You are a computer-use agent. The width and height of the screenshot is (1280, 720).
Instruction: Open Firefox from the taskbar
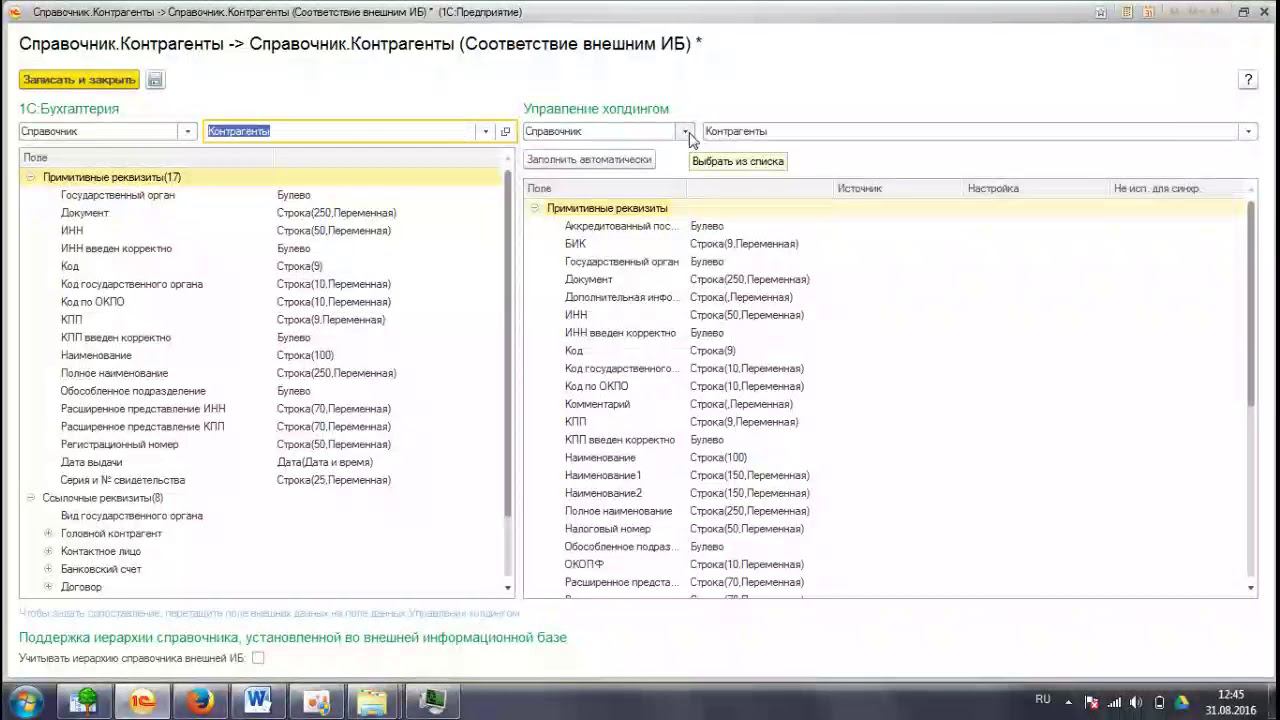tap(200, 701)
